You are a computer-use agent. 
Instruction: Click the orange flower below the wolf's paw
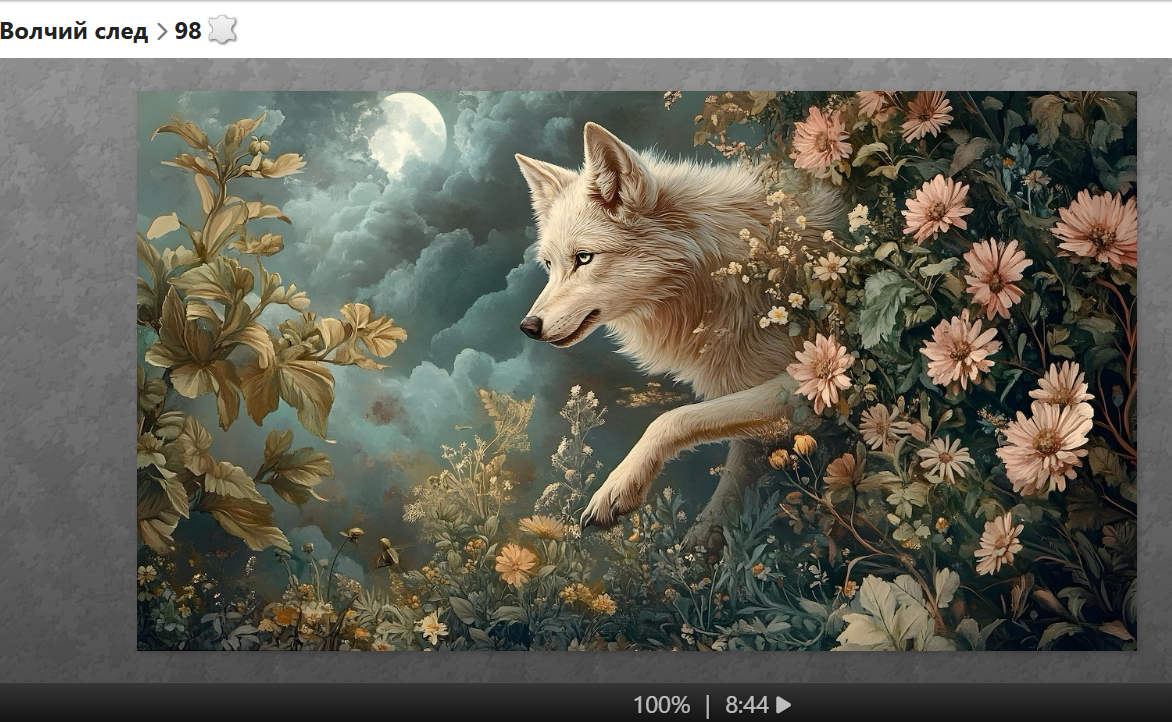point(516,564)
